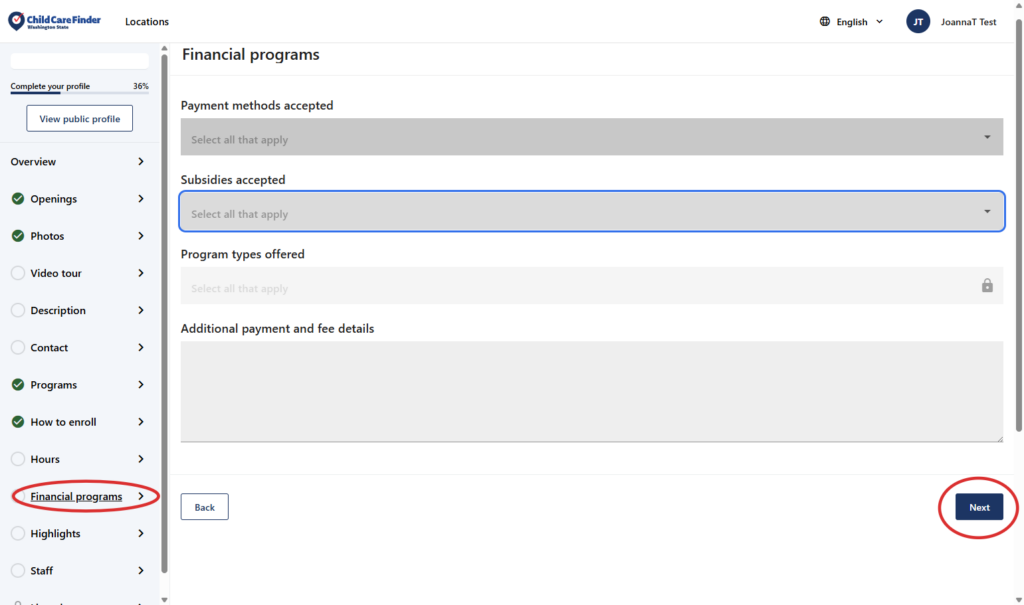Screen dimensions: 1024x605
Task: Open the Subsidies accepted dropdown
Action: 591,212
